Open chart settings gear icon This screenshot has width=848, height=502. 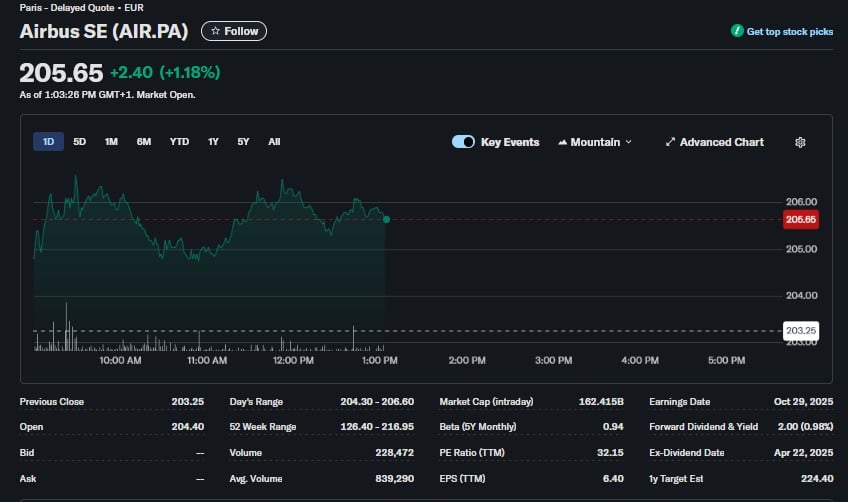click(800, 142)
